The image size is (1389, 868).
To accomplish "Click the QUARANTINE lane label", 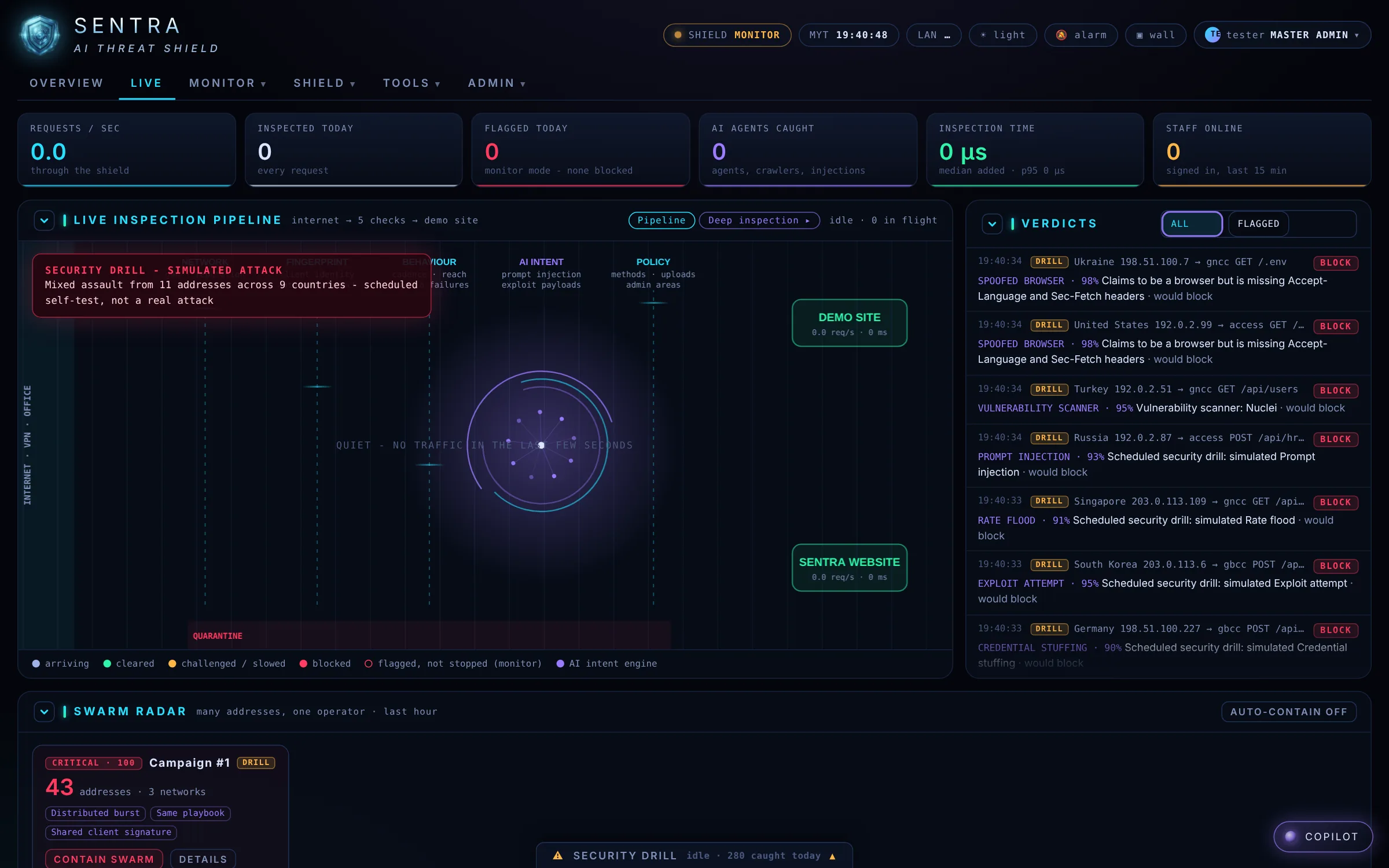I will [x=218, y=636].
